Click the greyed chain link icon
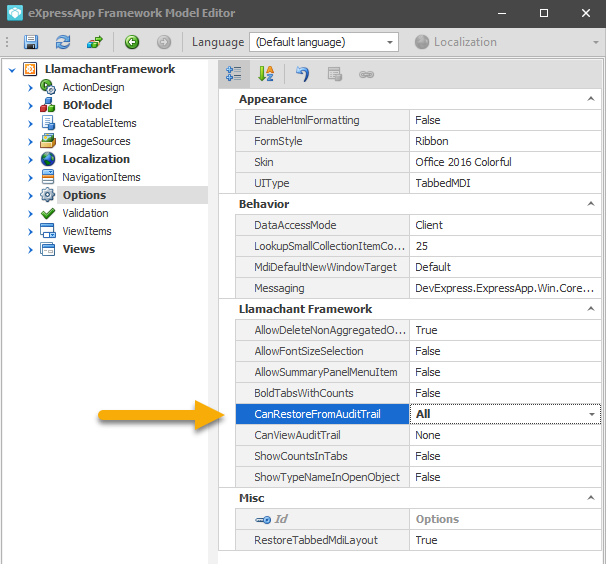Image resolution: width=606 pixels, height=564 pixels. tap(366, 74)
